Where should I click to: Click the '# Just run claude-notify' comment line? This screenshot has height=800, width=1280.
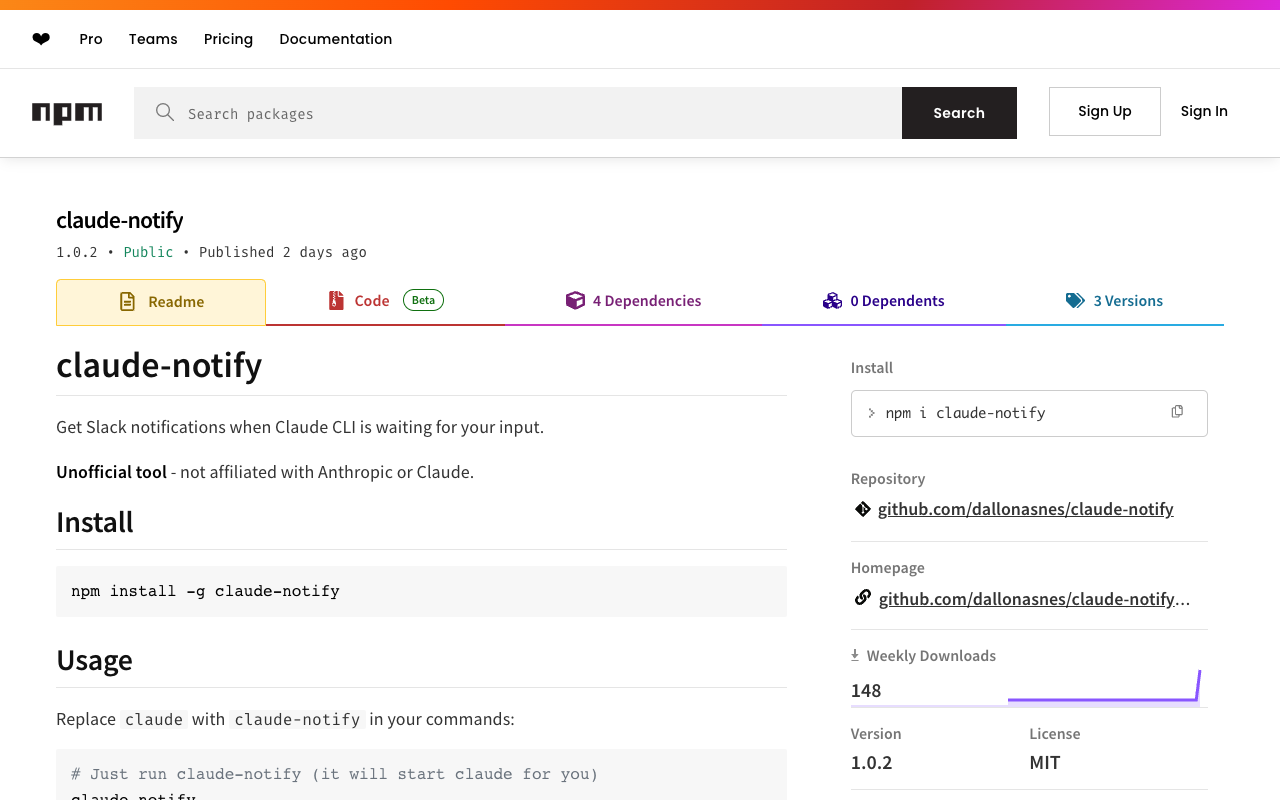334,774
